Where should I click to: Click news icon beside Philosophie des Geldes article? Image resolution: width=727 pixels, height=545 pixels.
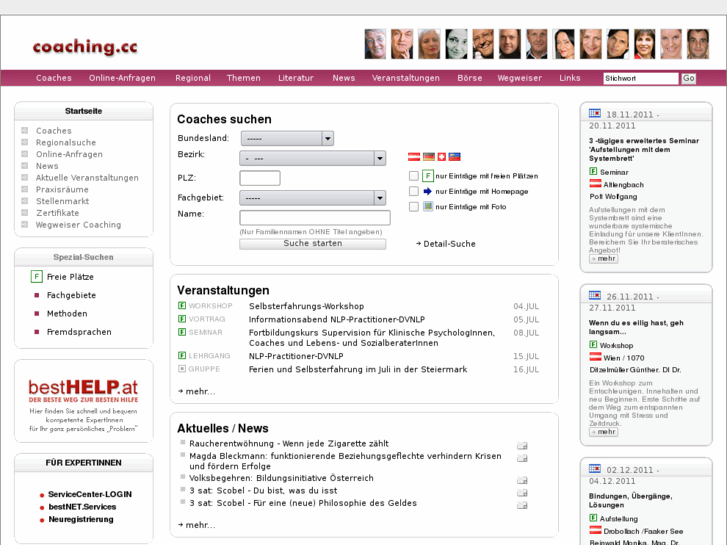coord(522,505)
